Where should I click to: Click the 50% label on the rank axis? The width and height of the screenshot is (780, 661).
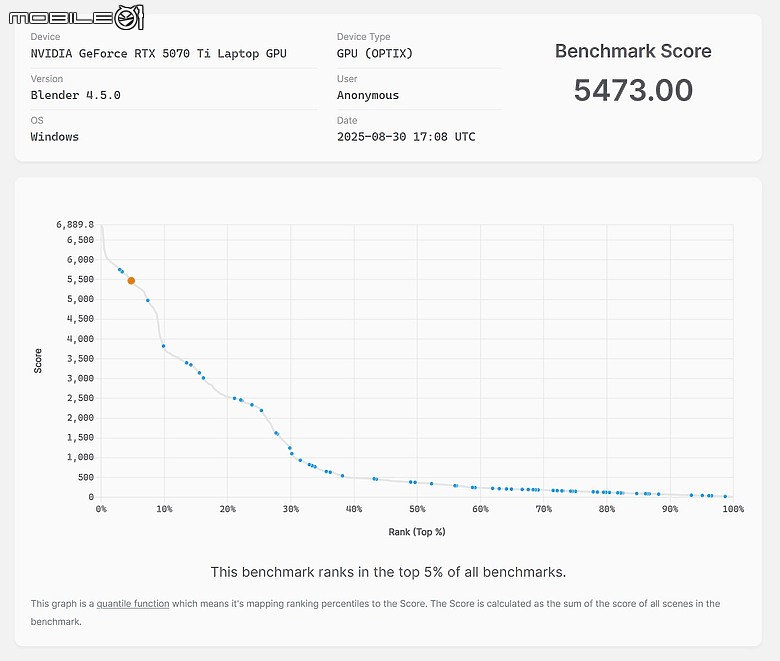pyautogui.click(x=417, y=509)
